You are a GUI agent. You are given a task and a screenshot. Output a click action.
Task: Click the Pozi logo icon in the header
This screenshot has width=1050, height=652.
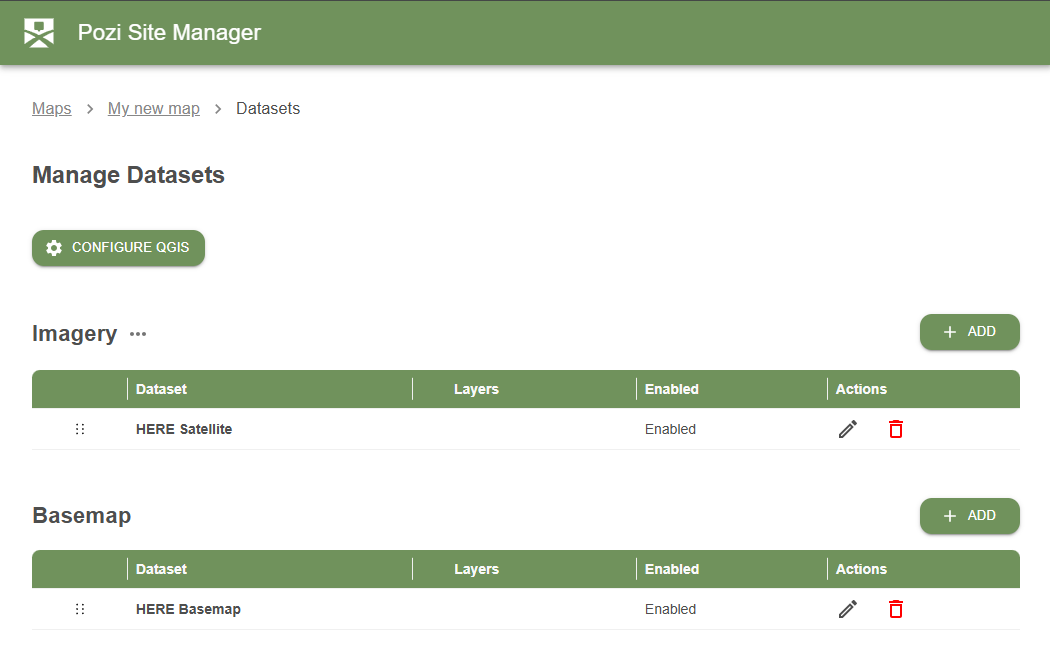click(x=38, y=31)
